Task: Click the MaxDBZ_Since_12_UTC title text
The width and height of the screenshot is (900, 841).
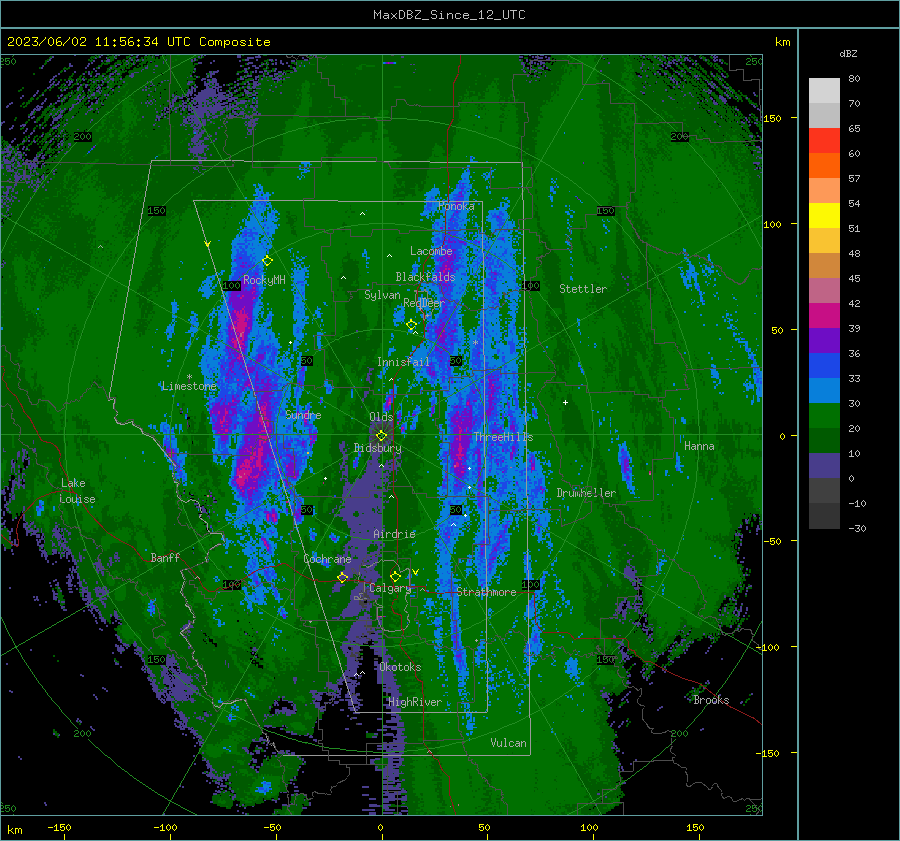Action: (x=449, y=15)
